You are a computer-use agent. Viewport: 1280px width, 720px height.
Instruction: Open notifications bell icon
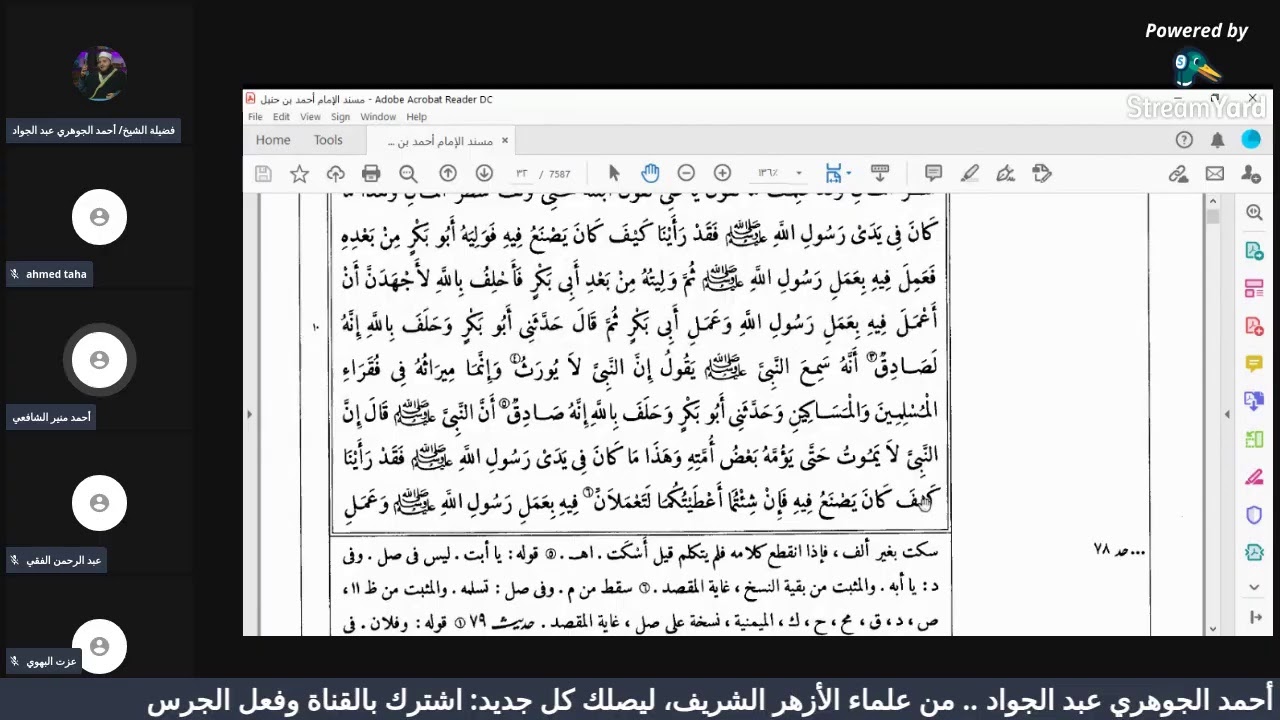(1217, 140)
